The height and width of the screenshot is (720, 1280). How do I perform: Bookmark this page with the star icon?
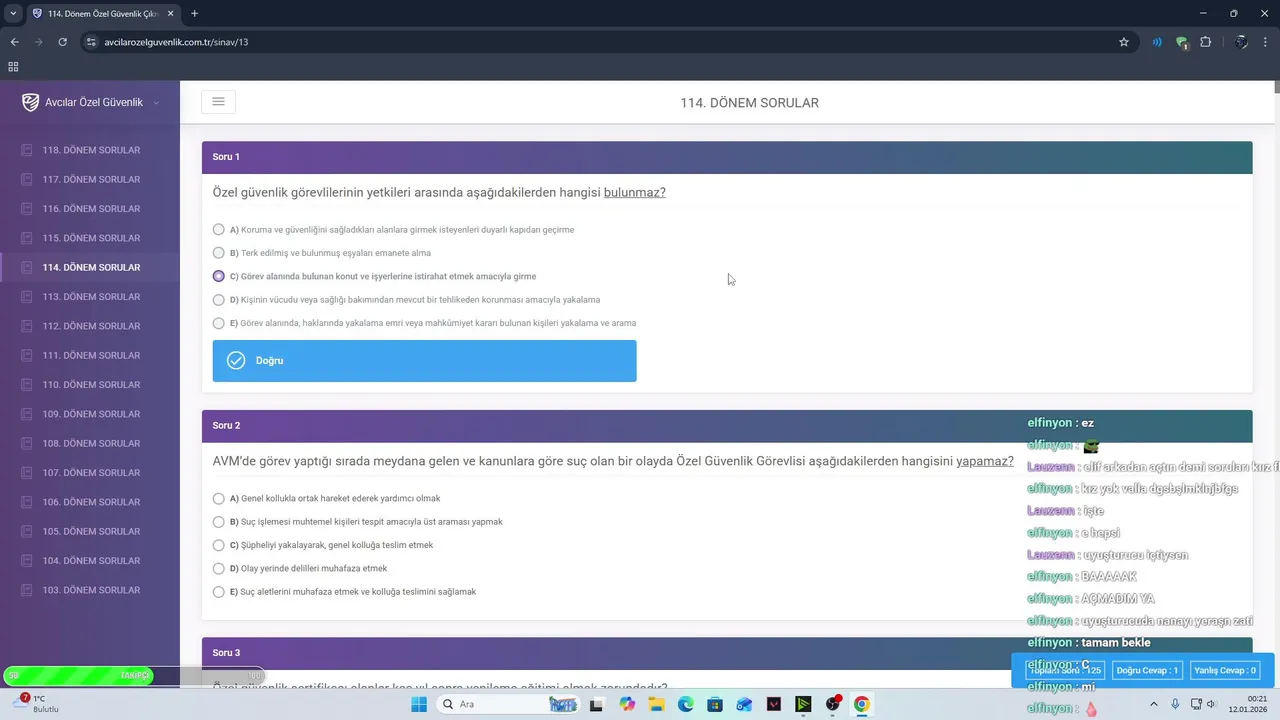1124,42
